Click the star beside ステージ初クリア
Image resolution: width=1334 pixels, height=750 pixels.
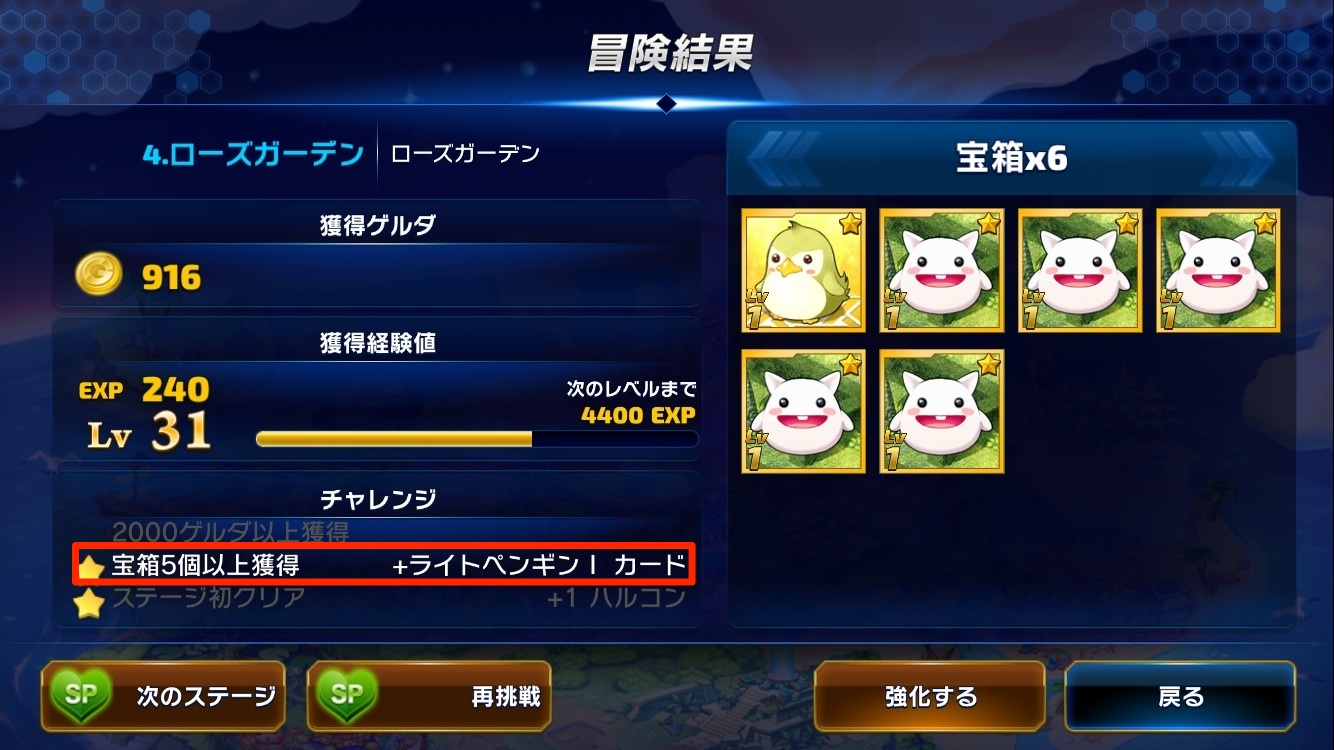[x=91, y=603]
